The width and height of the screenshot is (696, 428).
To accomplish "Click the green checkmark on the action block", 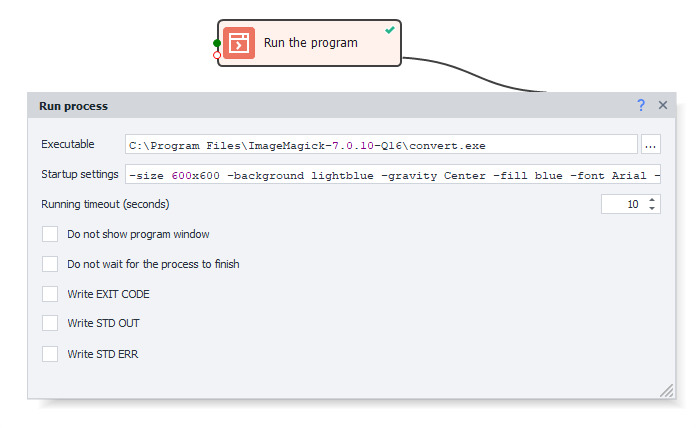I will point(390,30).
